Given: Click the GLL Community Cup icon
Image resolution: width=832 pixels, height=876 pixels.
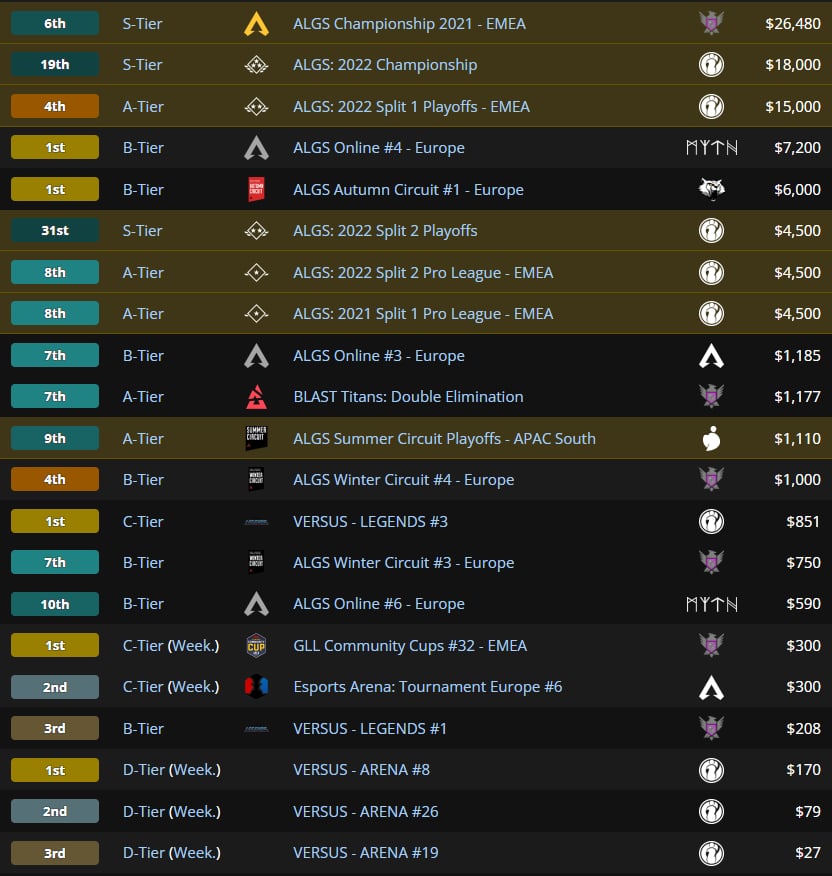Looking at the screenshot, I should coord(256,646).
